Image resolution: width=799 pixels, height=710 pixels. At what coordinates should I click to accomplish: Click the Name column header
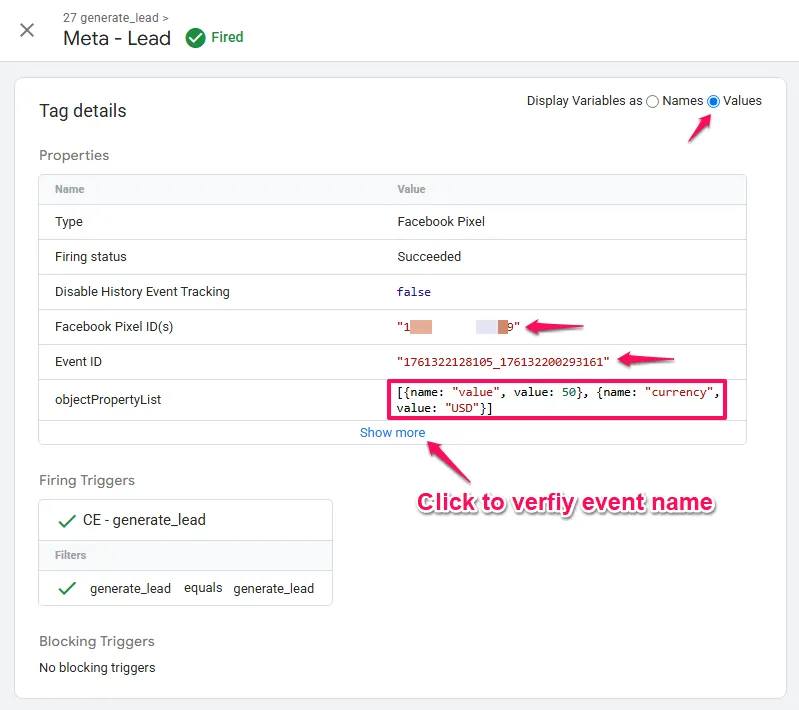(70, 189)
